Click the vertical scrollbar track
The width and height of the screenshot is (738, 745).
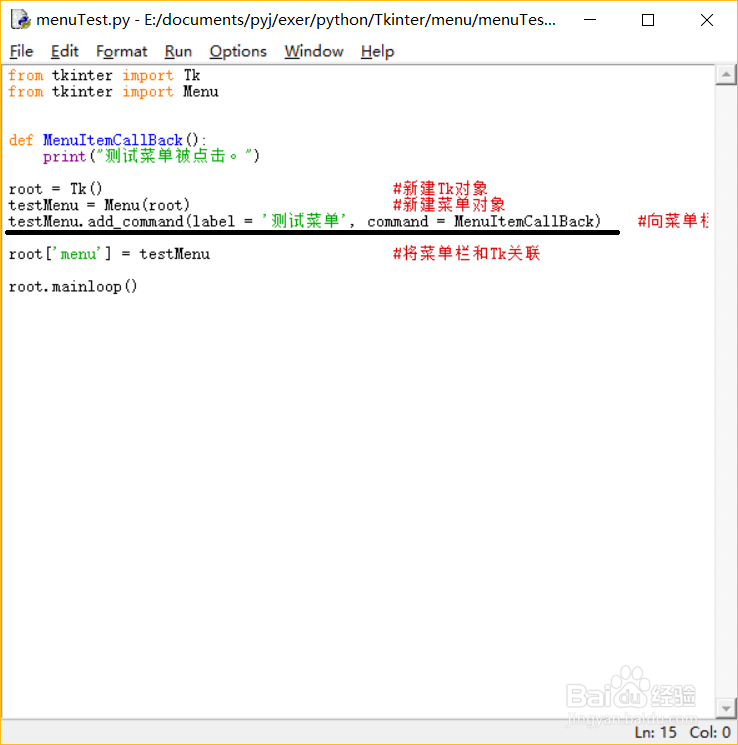pos(726,392)
